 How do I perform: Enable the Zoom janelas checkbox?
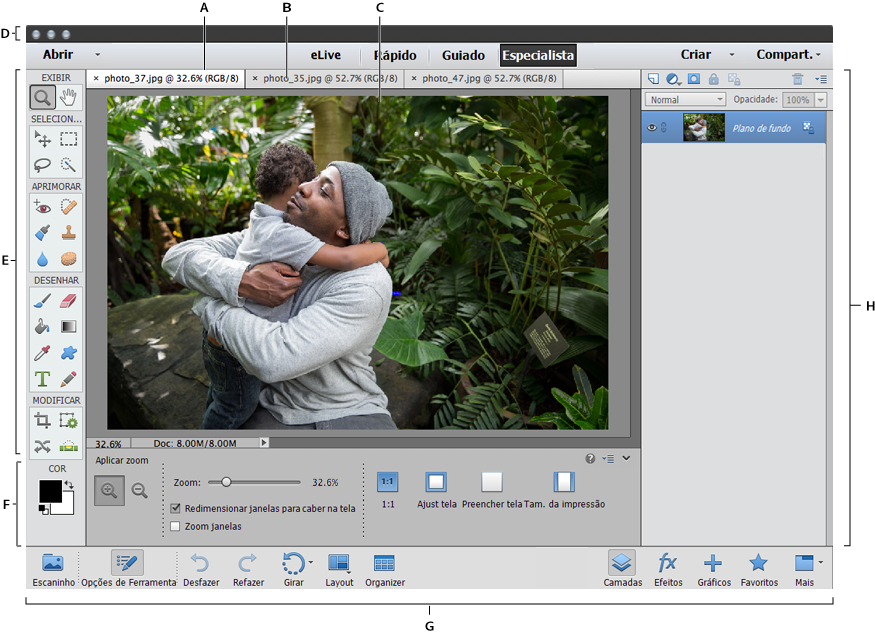click(x=176, y=526)
